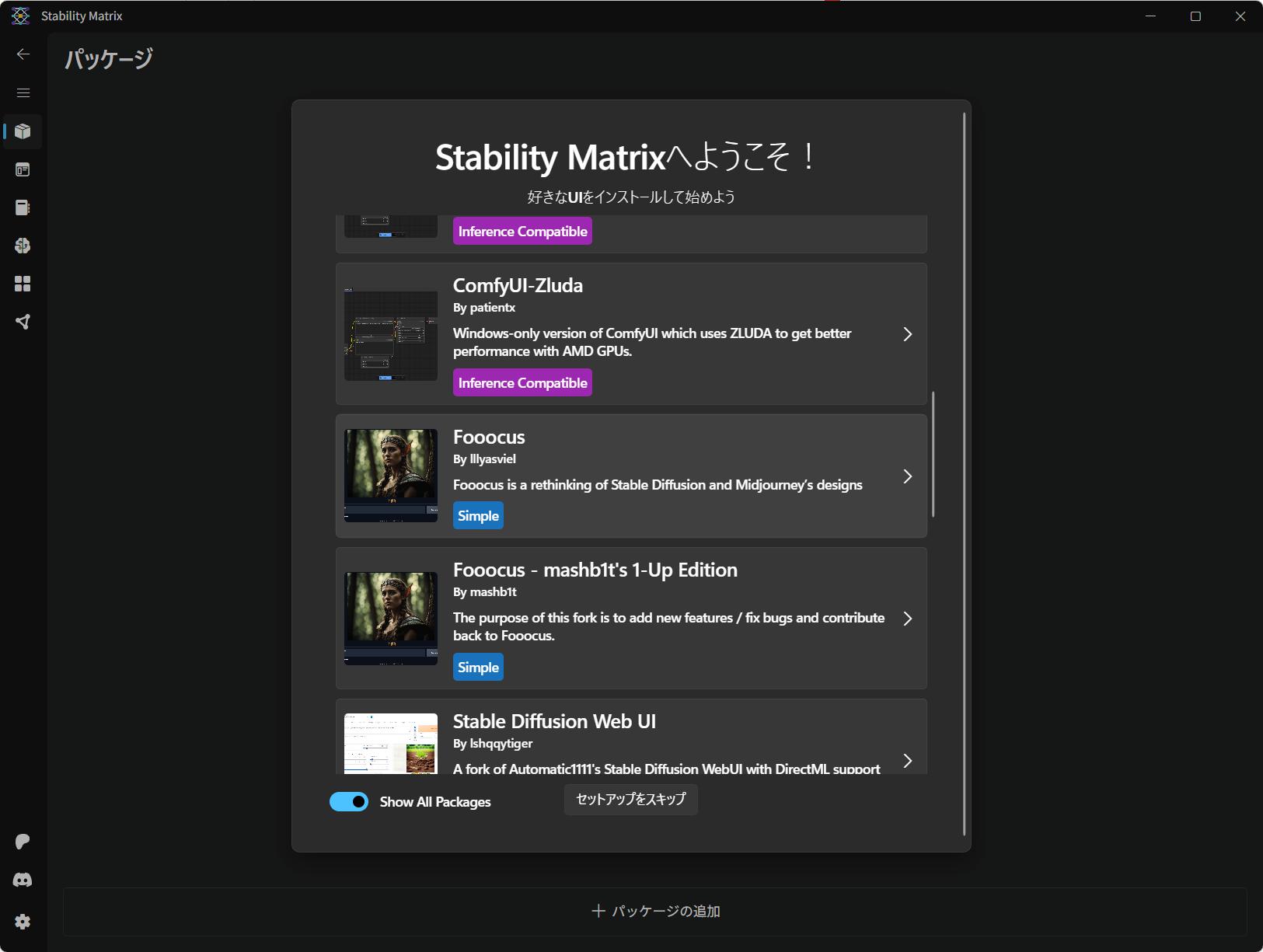
Task: Expand the Stable Diffusion Web UI chevron
Action: click(907, 760)
